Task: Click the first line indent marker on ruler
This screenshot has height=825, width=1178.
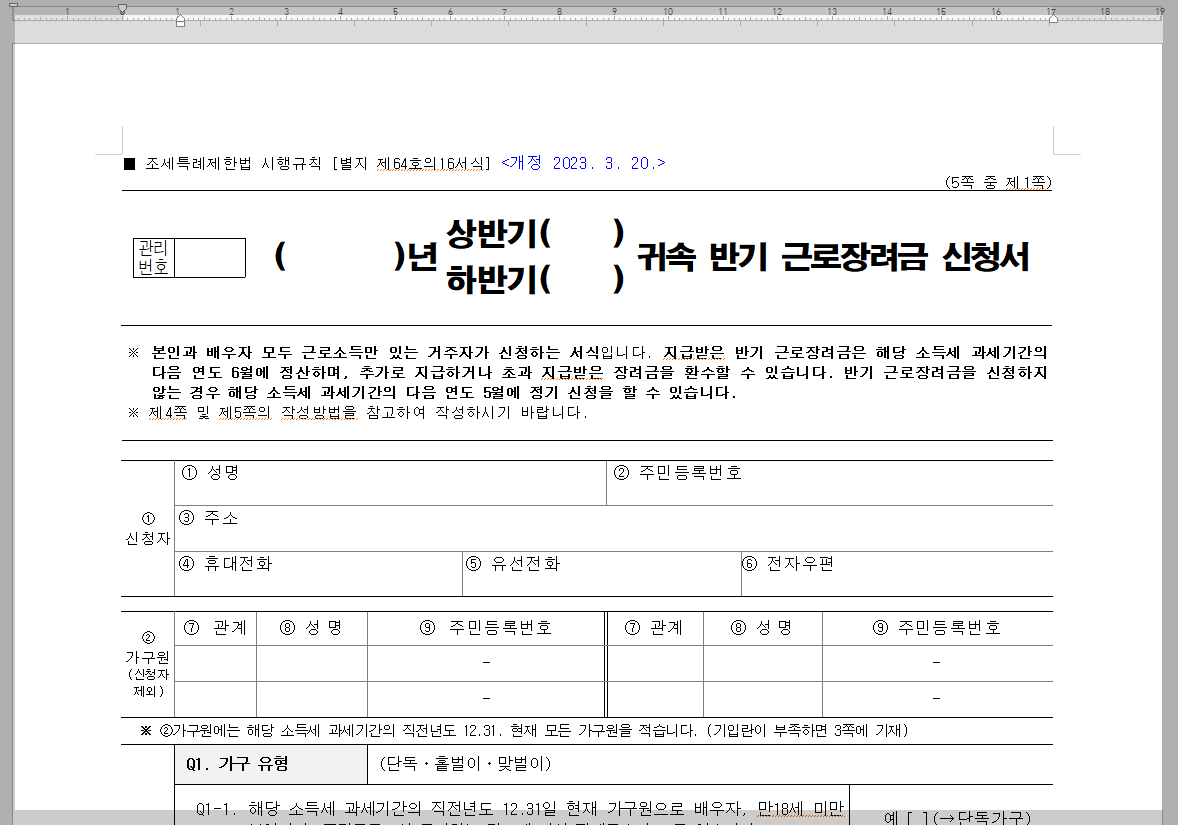Action: point(122,9)
